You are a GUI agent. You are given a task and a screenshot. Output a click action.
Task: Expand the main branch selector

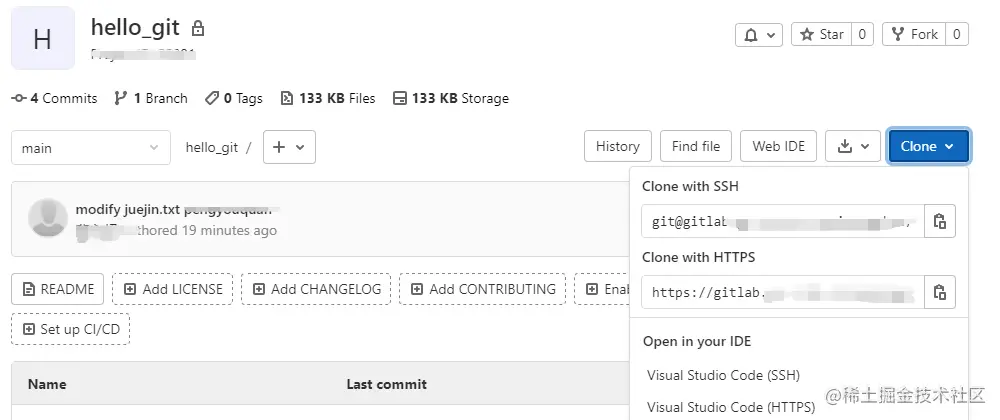click(91, 148)
